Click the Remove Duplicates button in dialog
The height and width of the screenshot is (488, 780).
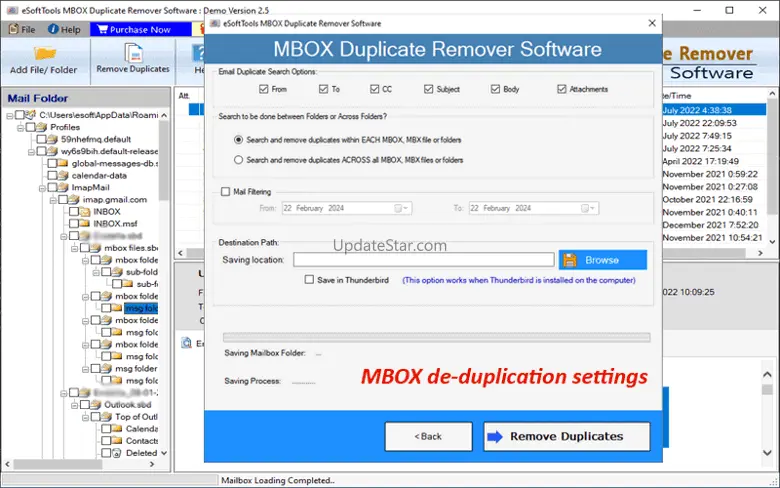(x=567, y=436)
